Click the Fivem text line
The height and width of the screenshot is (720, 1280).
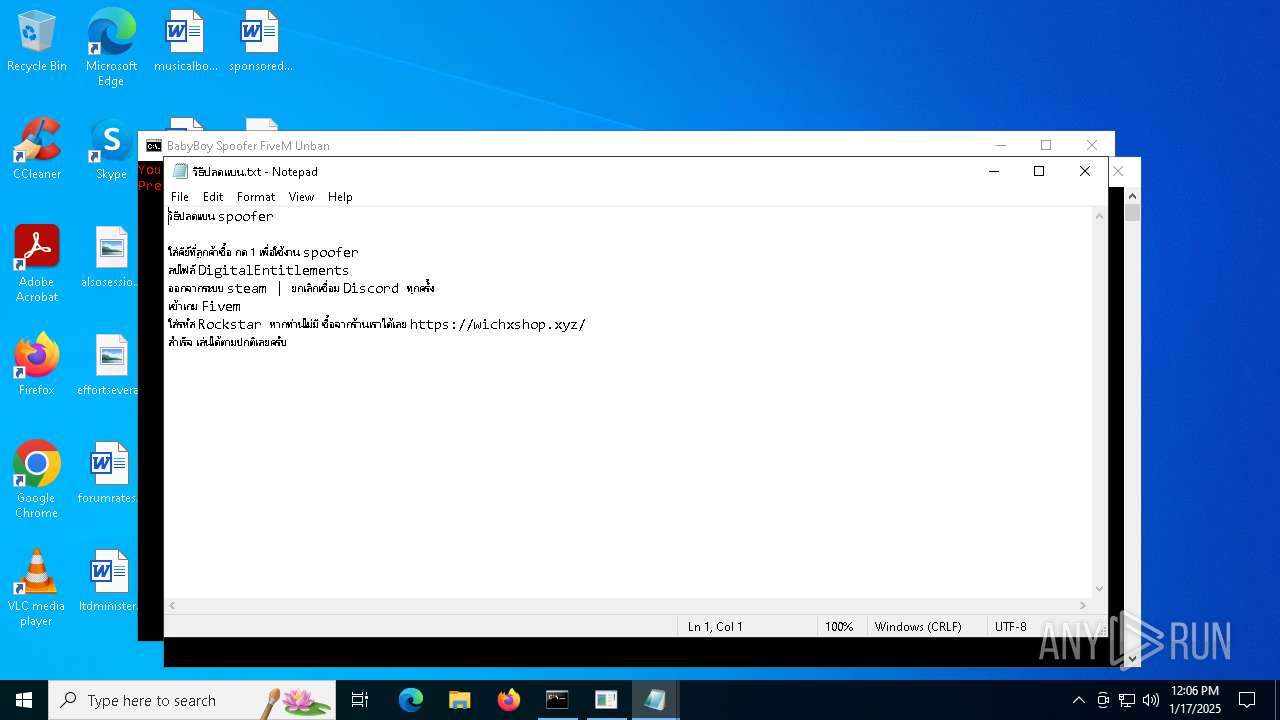(205, 306)
